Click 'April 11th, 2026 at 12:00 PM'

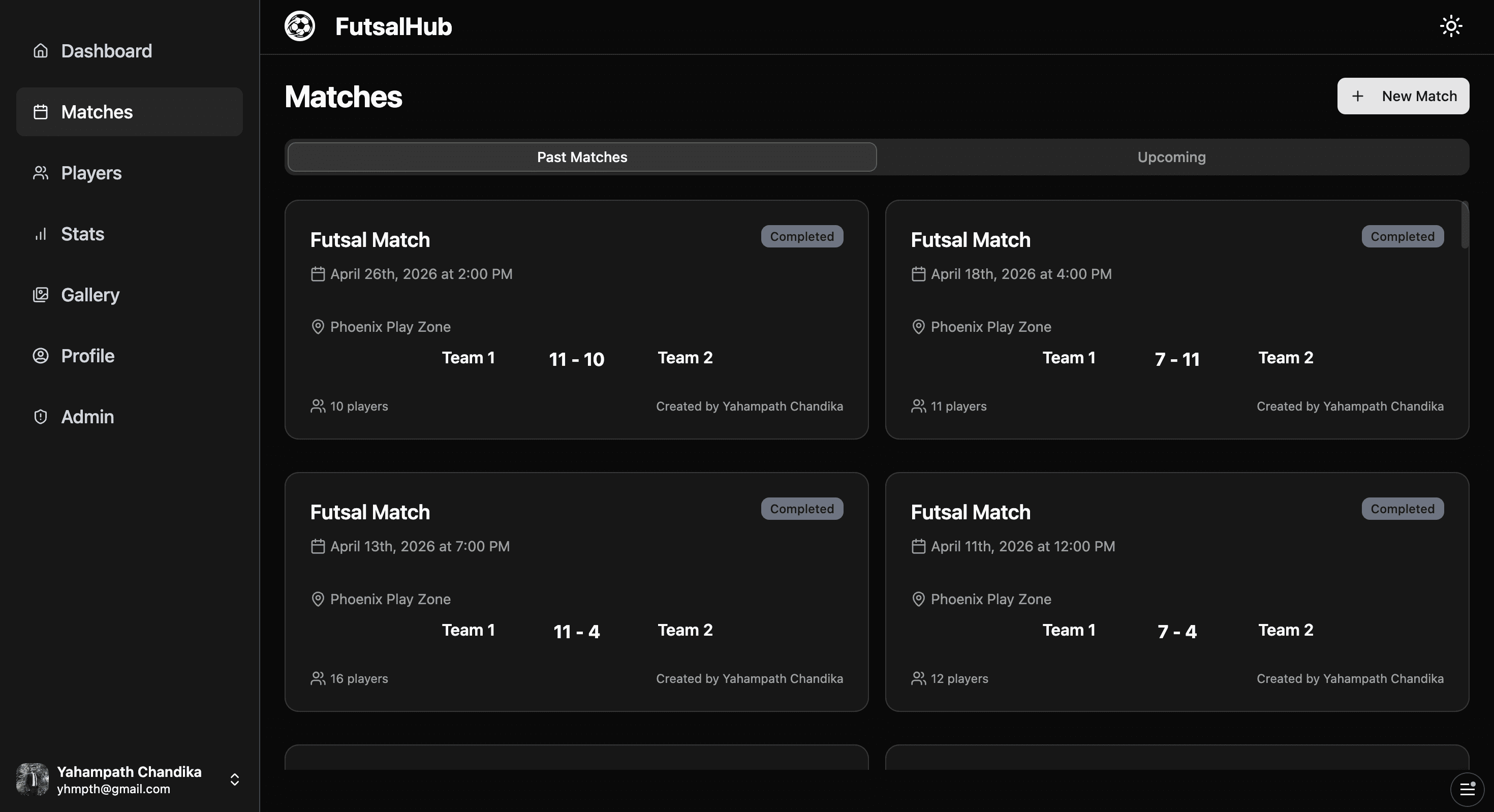tap(1022, 546)
